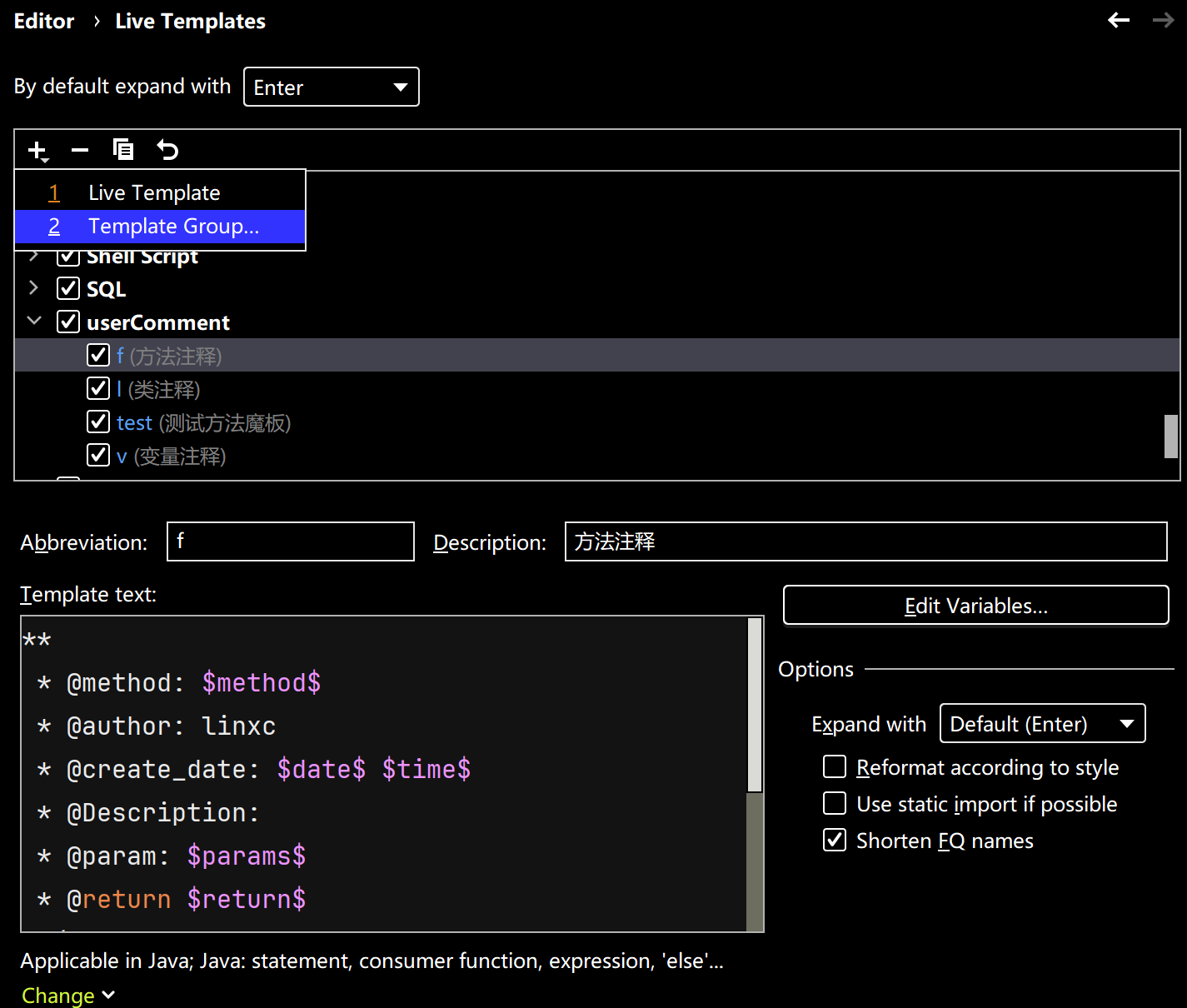Choose Live Template from the add menu
Image resolution: width=1187 pixels, height=1008 pixels.
pos(160,192)
